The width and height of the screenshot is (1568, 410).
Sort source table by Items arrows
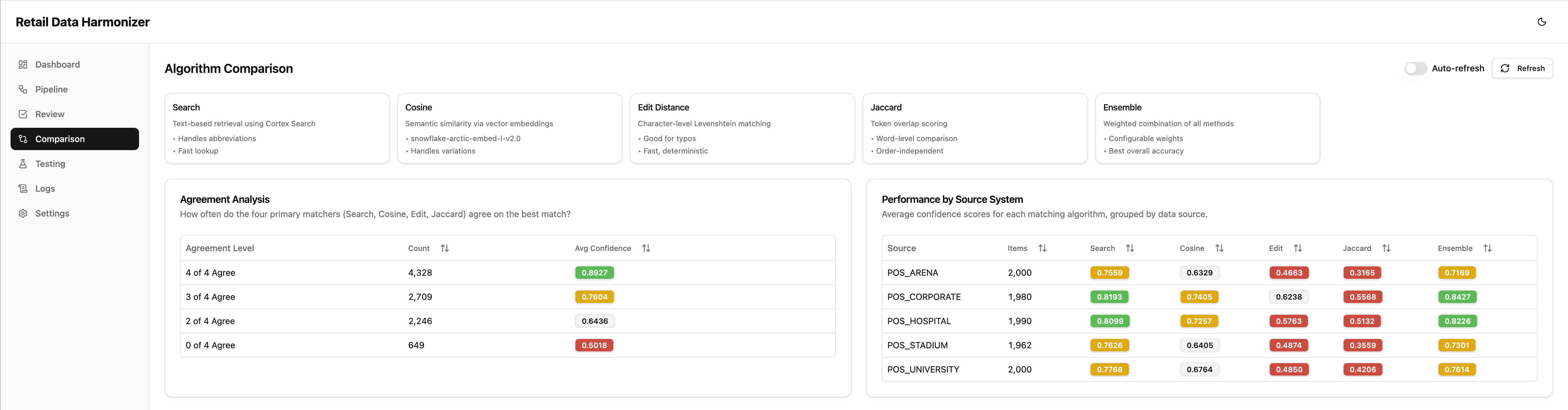coord(1043,248)
